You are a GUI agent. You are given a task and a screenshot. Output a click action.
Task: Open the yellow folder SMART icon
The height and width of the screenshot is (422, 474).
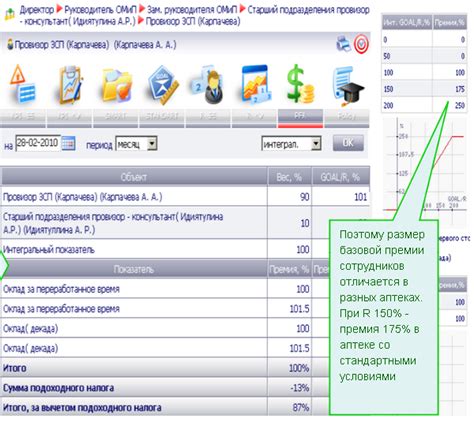pyautogui.click(x=116, y=85)
